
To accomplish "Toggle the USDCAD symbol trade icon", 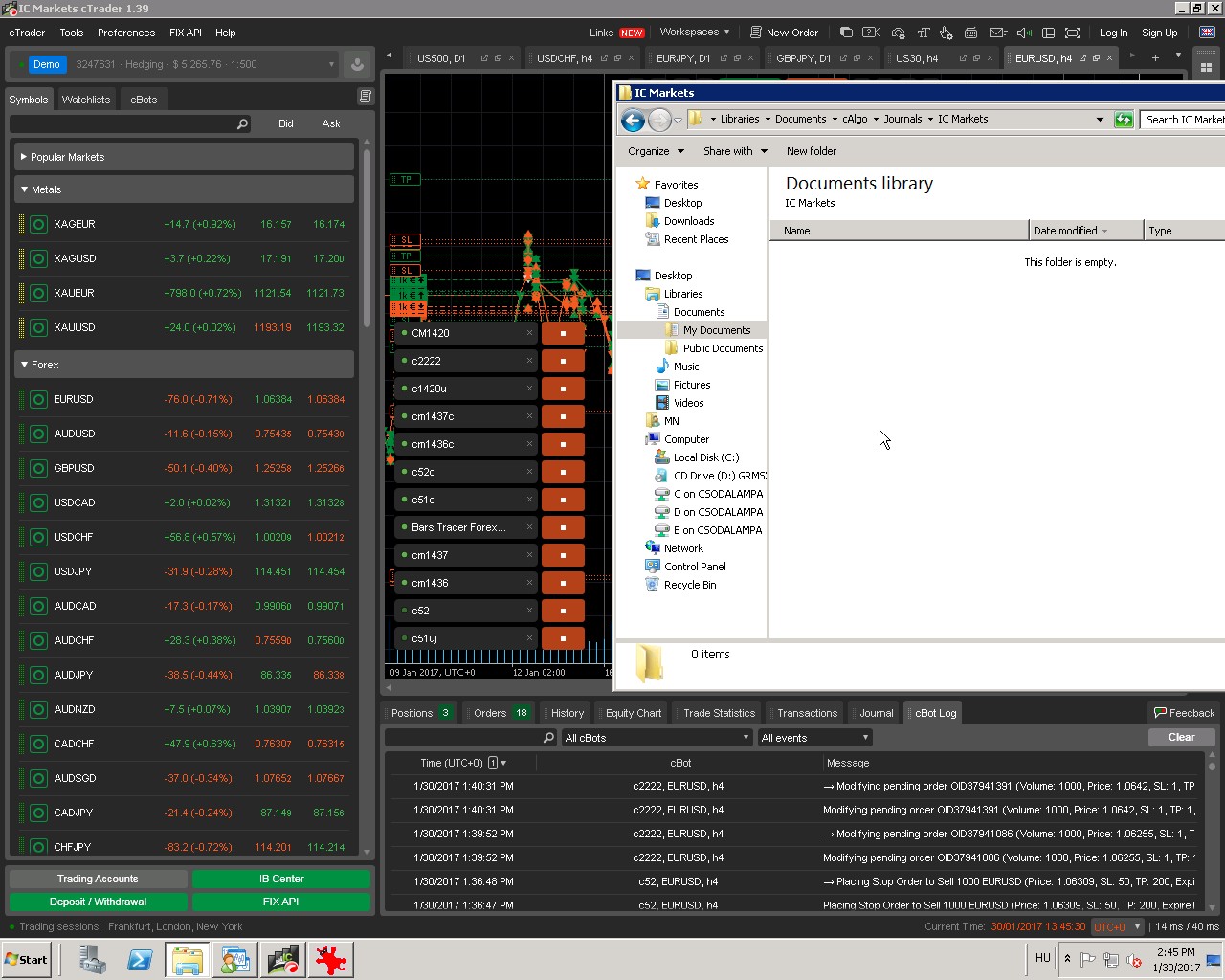I will tap(38, 502).
